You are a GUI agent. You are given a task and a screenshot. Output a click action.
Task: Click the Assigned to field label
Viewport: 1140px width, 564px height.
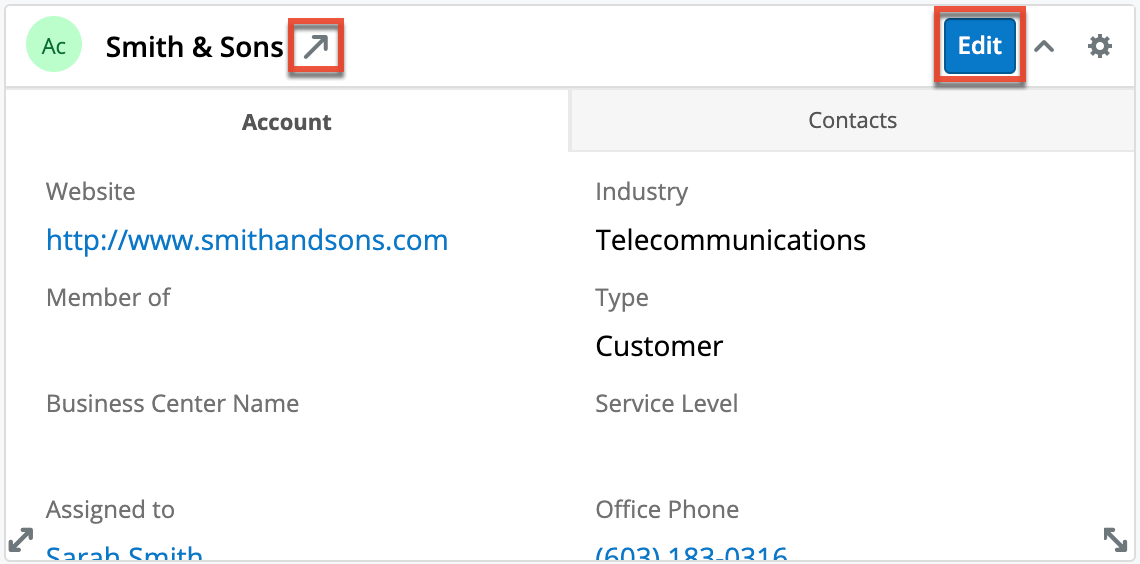point(110,510)
